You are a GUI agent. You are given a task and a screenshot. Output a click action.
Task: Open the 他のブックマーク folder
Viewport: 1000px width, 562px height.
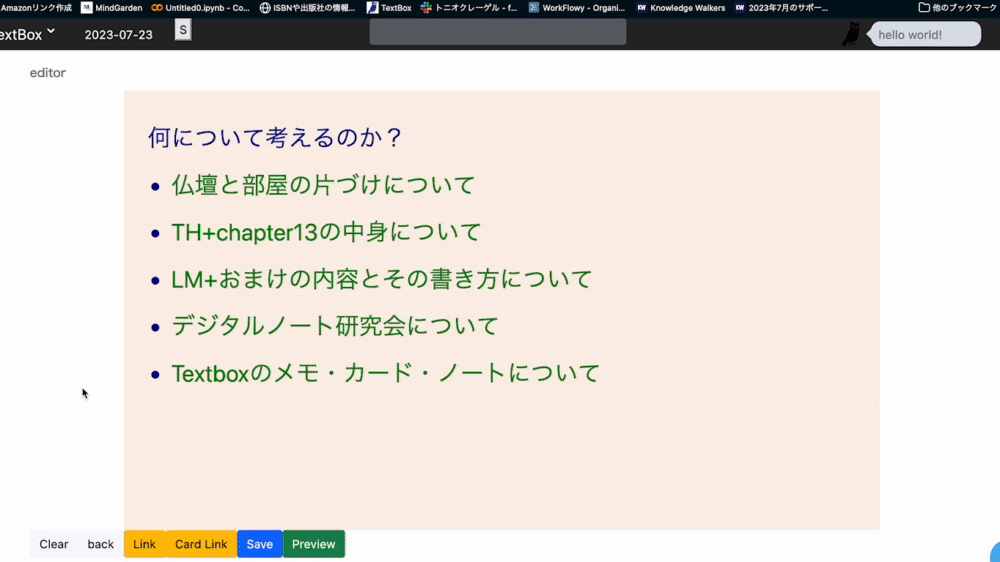point(957,8)
